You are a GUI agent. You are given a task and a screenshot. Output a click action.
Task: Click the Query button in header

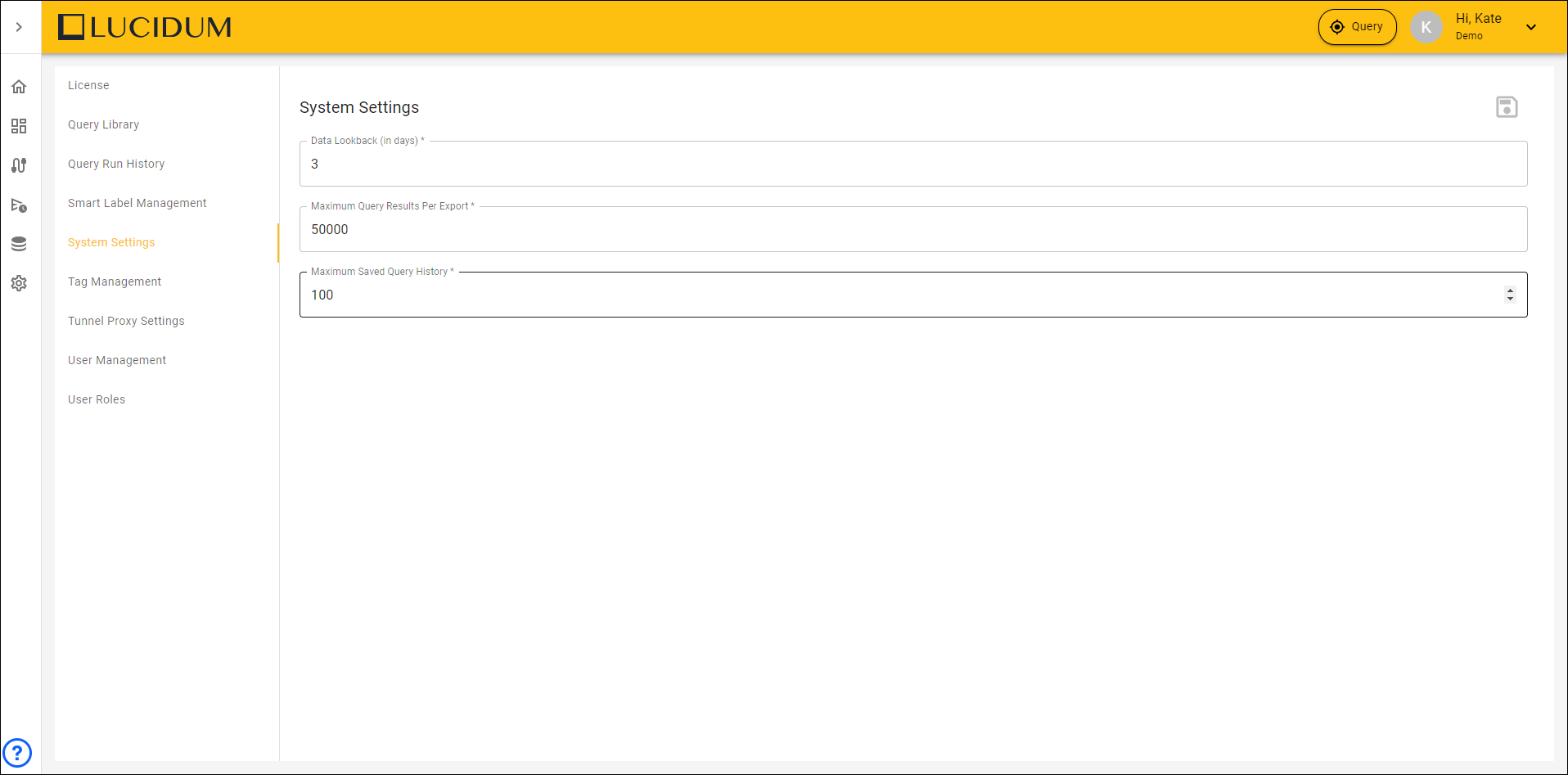(x=1357, y=27)
